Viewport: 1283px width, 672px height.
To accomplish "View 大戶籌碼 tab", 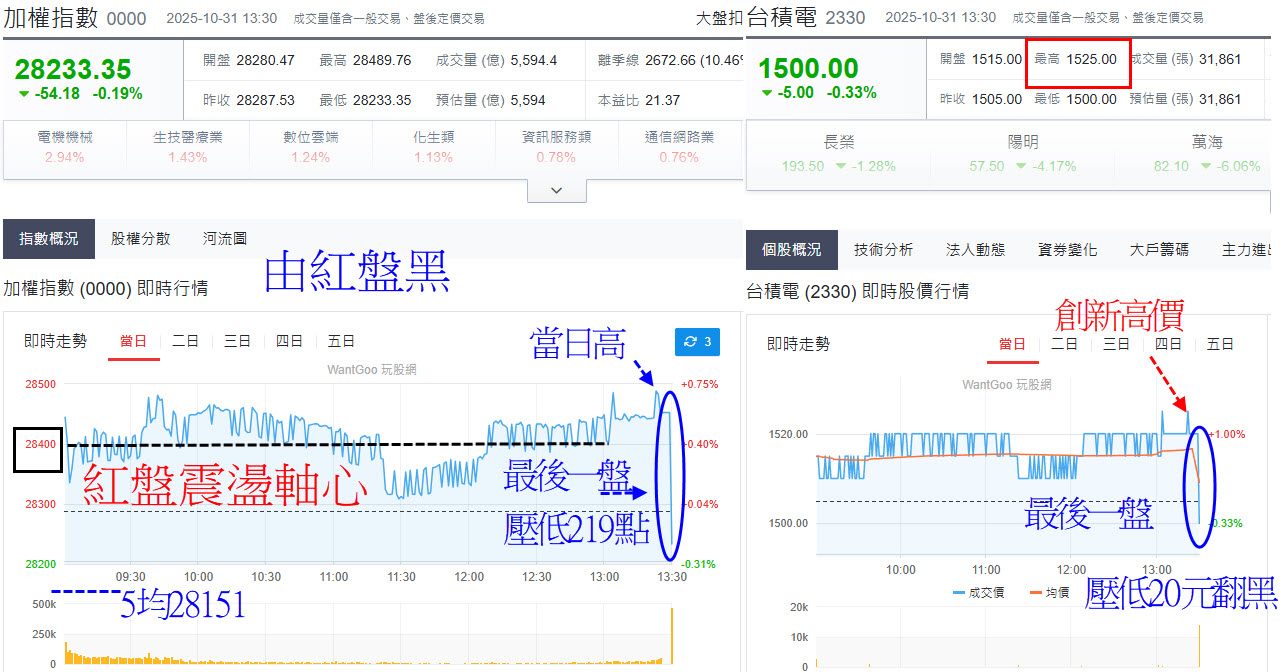I will click(1159, 250).
